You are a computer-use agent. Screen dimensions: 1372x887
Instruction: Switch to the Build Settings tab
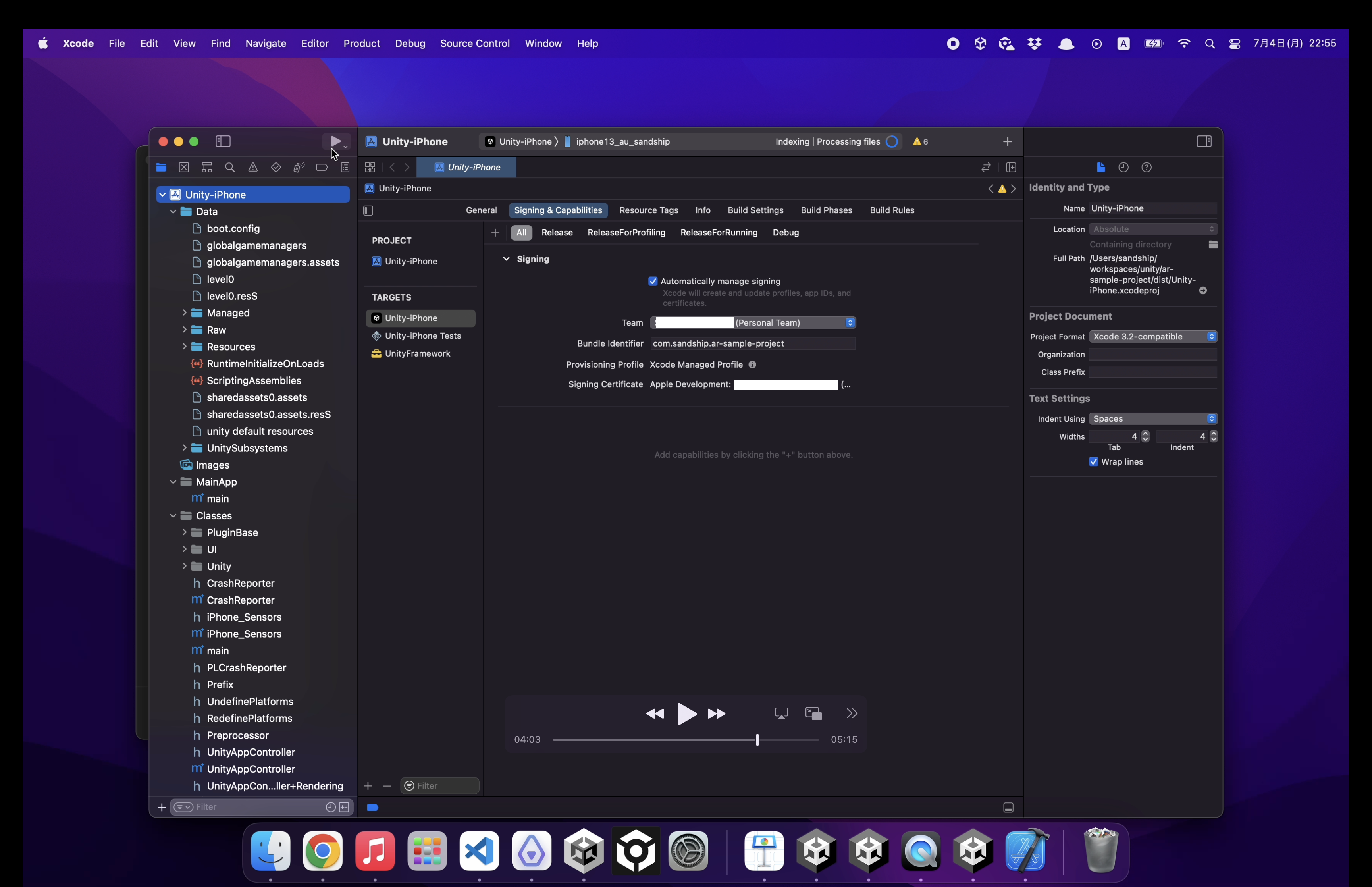[x=755, y=210]
